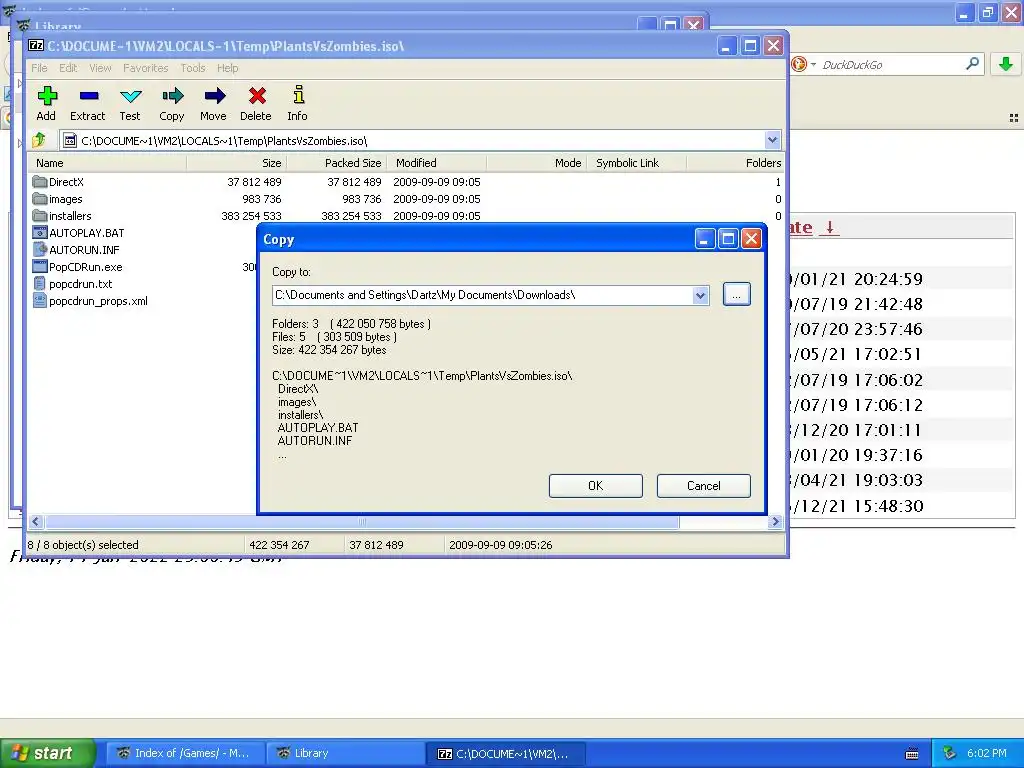The height and width of the screenshot is (768, 1024).
Task: Sort by Symbolic Link column header
Action: pos(637,163)
